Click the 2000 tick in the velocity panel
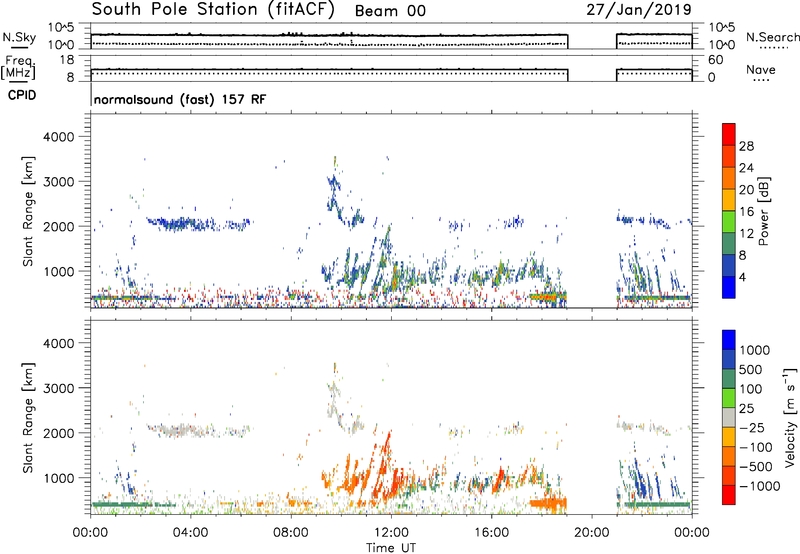 coord(59,433)
